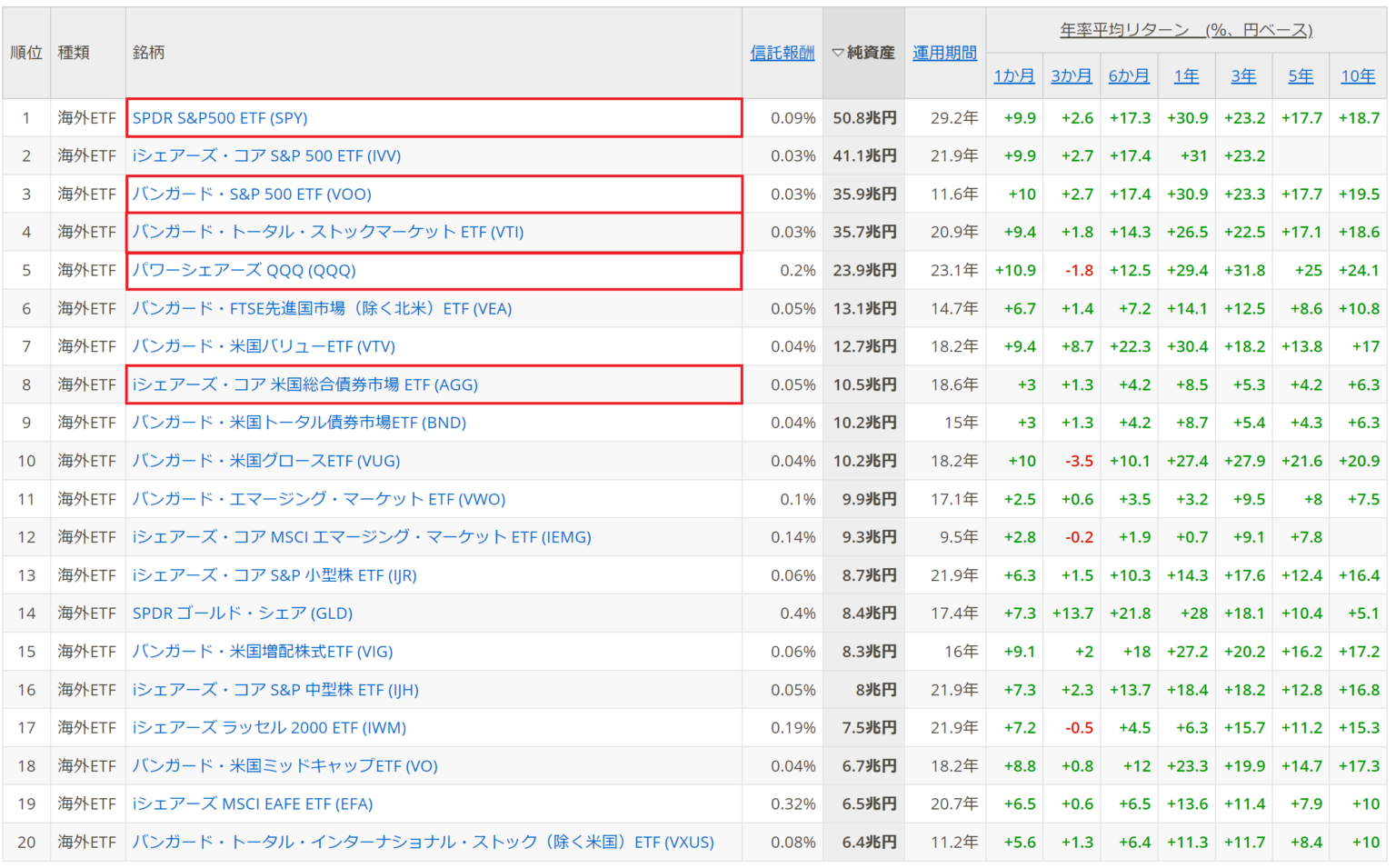1396x868 pixels.
Task: Click the 年率平均リターン header text
Action: coord(1185,30)
